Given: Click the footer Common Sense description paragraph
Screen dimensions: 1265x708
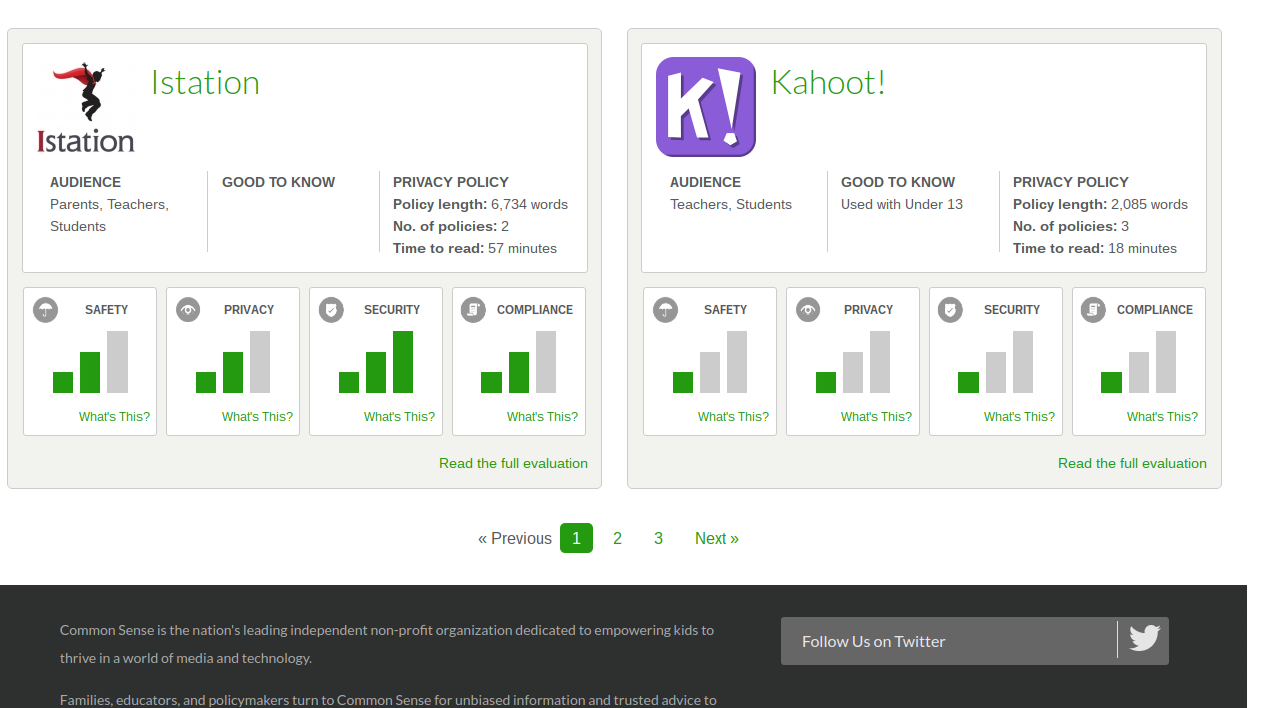Looking at the screenshot, I should tap(387, 644).
